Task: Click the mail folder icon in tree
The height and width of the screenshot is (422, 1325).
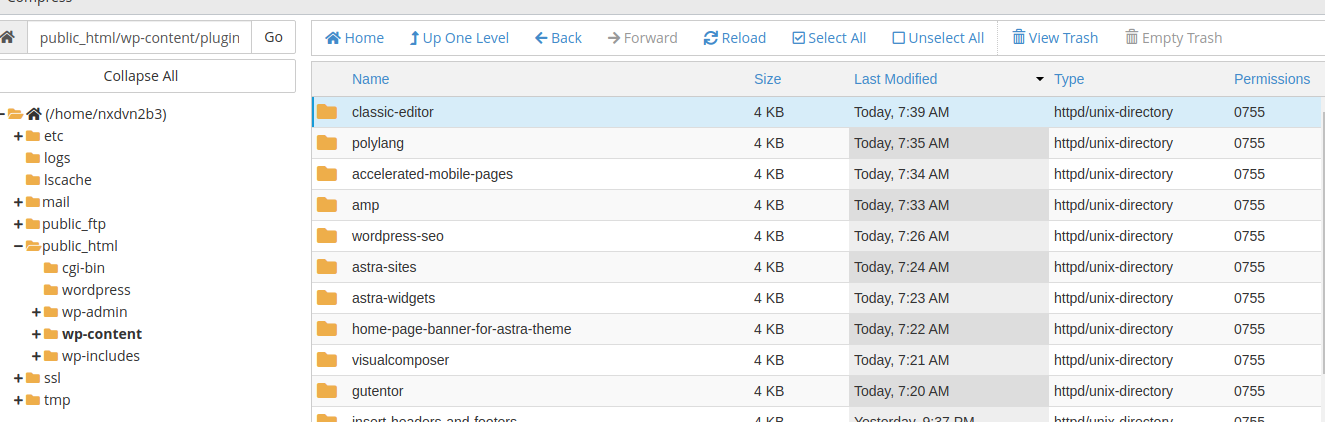Action: 33,202
